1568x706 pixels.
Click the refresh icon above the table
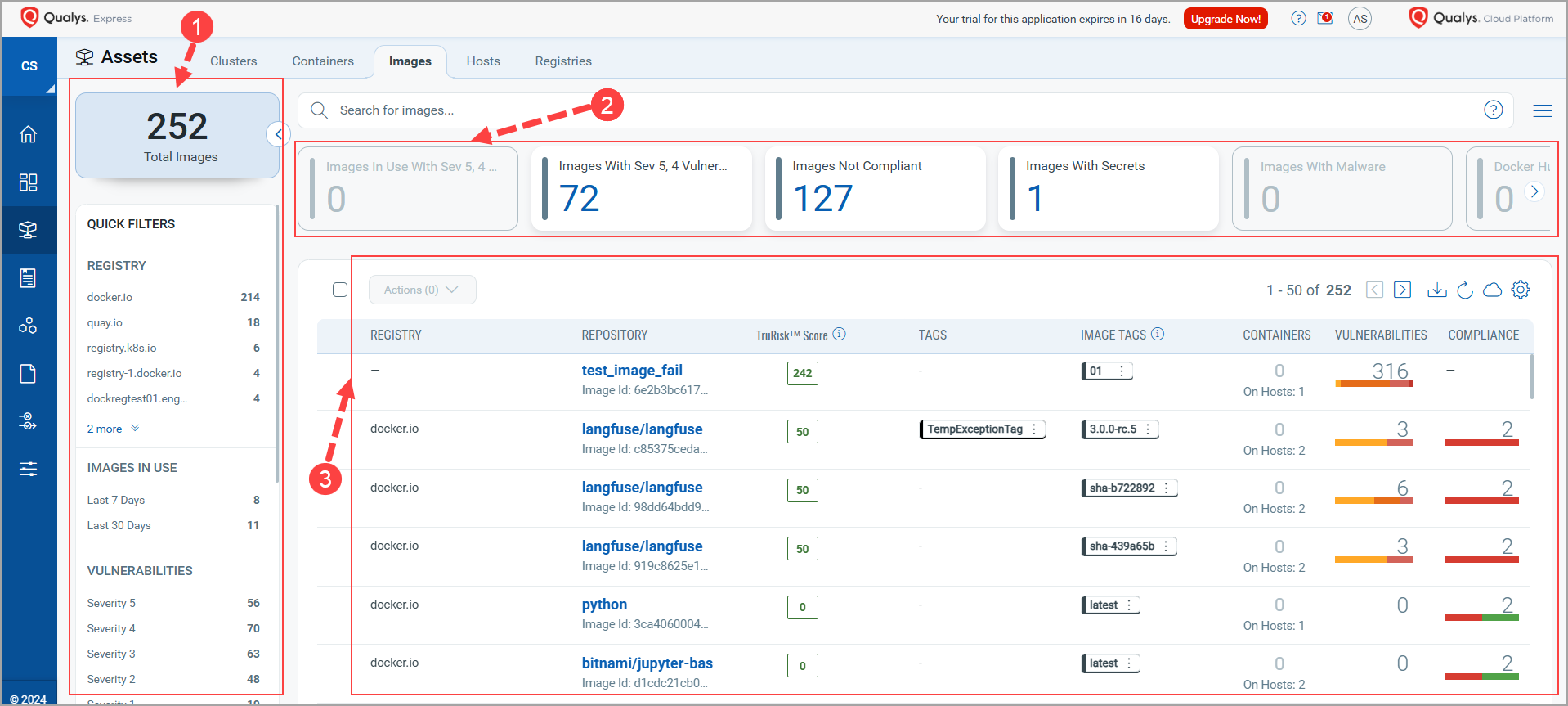click(x=1464, y=290)
